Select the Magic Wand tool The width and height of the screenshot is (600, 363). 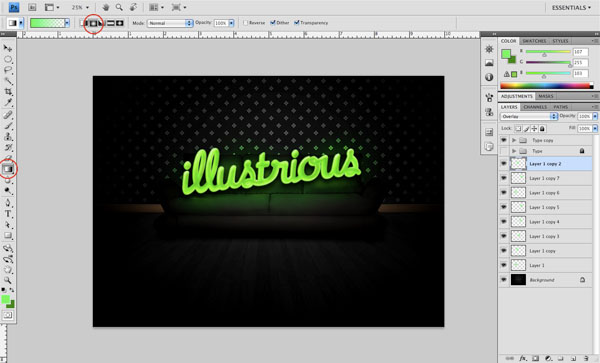pos(8,81)
